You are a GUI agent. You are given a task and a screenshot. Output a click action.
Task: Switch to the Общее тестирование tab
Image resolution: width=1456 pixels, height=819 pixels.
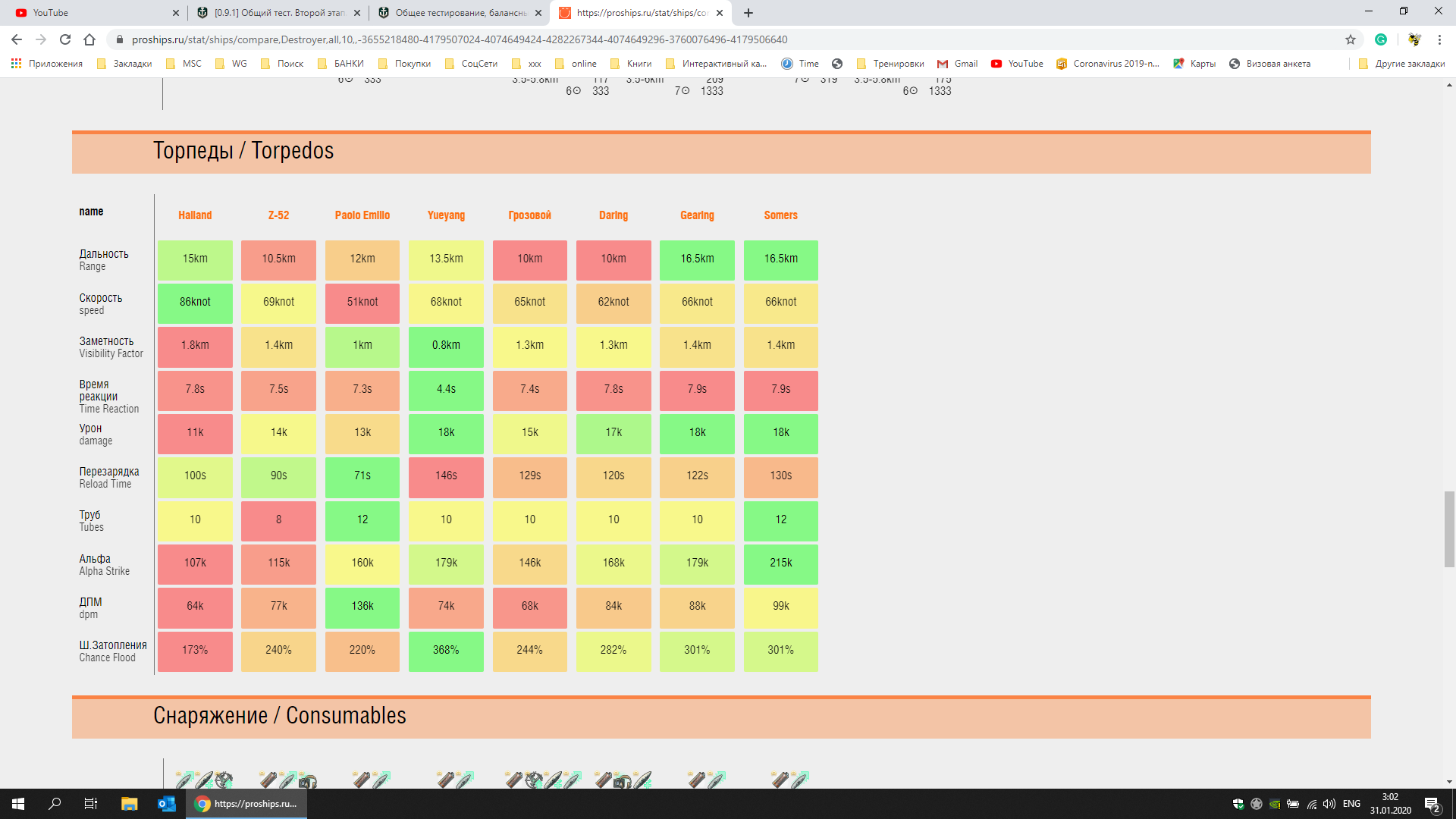[459, 13]
